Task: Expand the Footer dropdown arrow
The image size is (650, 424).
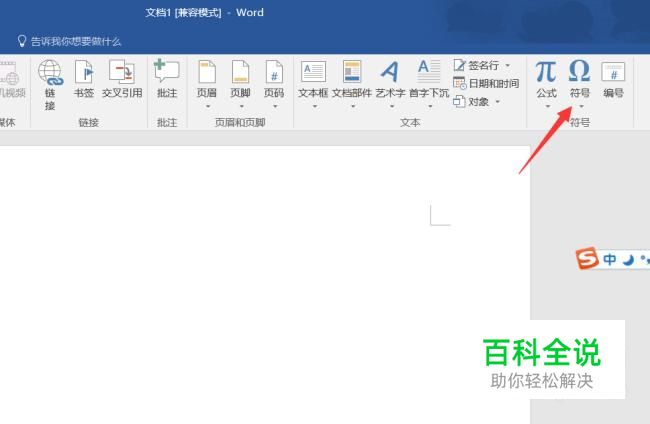Action: click(242, 107)
